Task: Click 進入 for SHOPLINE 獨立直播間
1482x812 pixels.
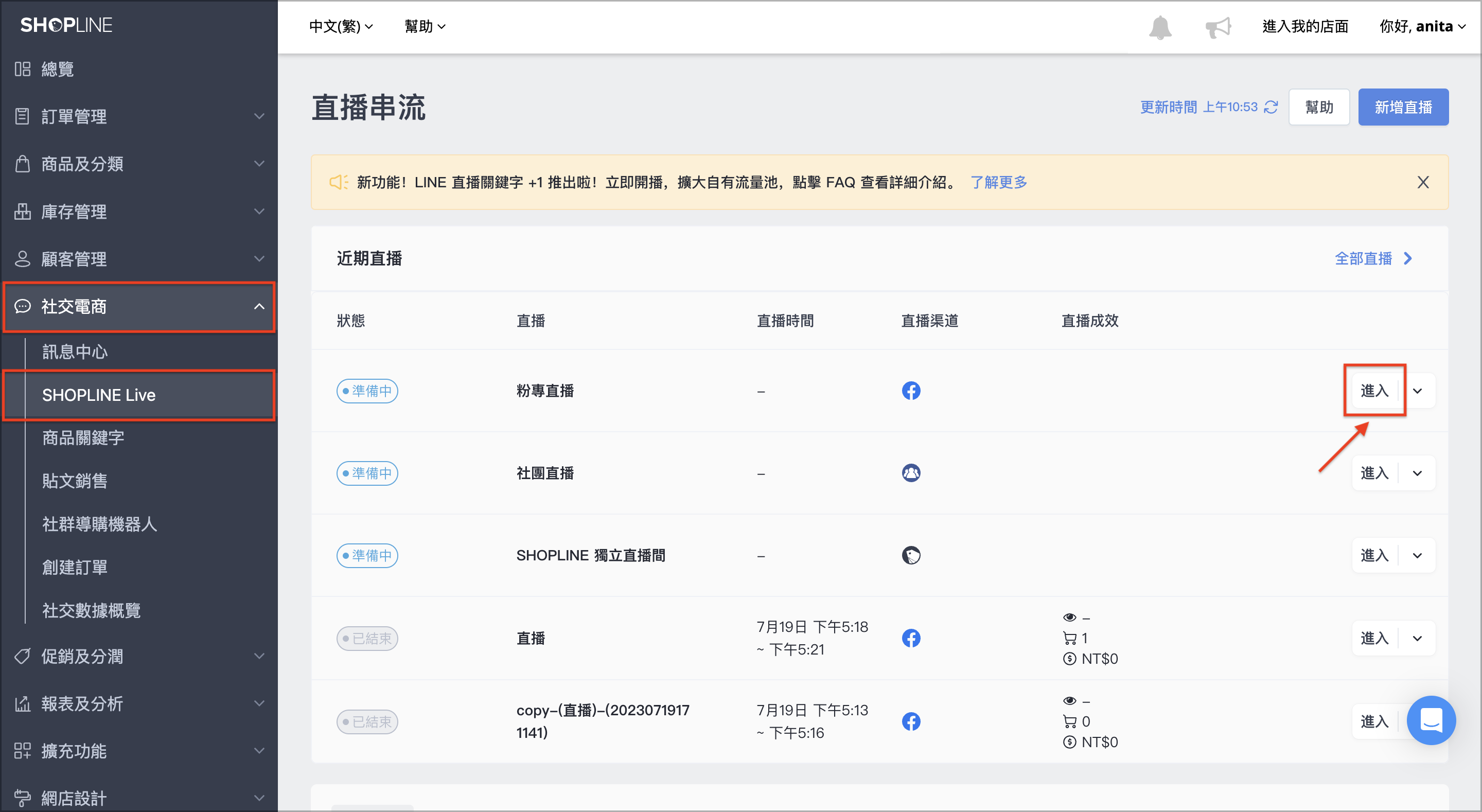Action: point(1374,555)
